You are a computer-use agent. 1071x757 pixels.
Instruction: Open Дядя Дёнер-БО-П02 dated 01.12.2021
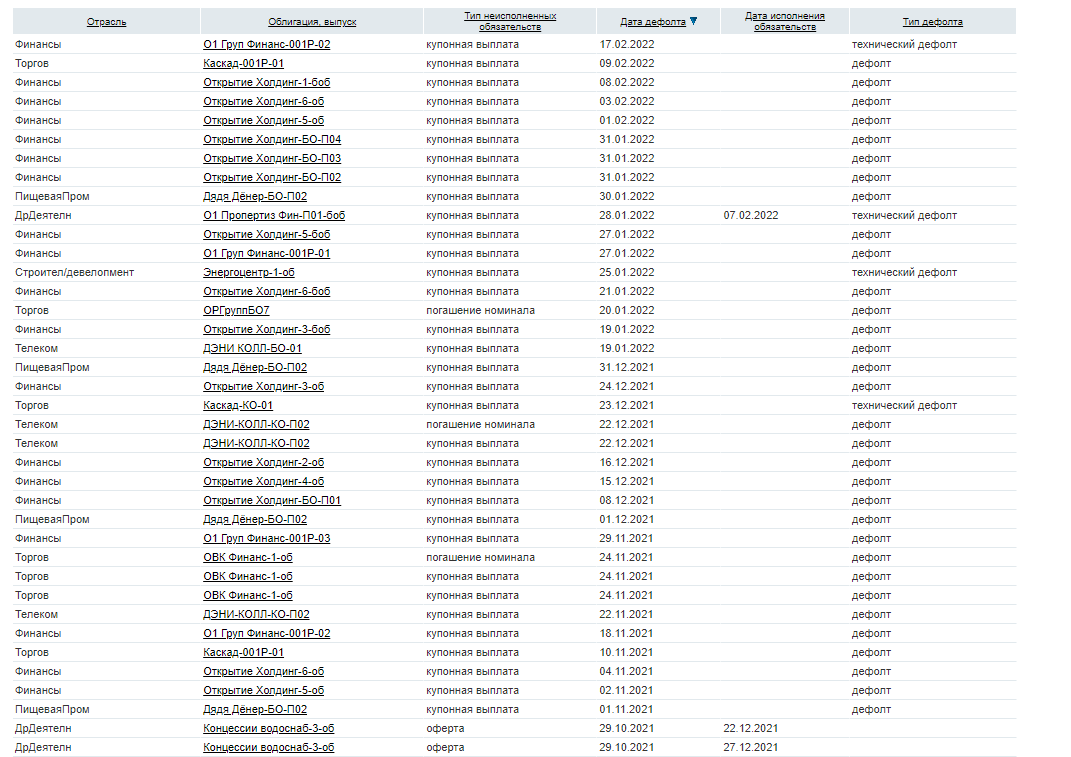255,520
